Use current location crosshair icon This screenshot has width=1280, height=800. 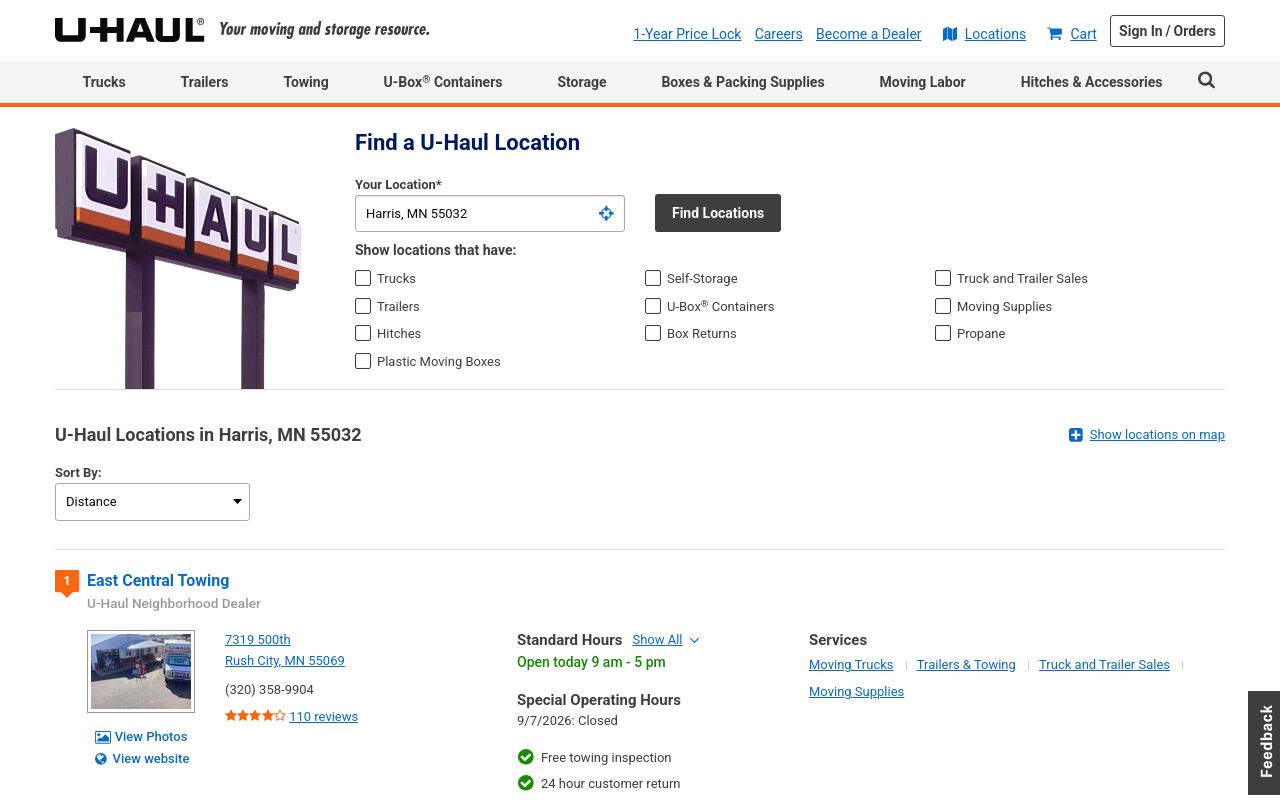[x=606, y=213]
